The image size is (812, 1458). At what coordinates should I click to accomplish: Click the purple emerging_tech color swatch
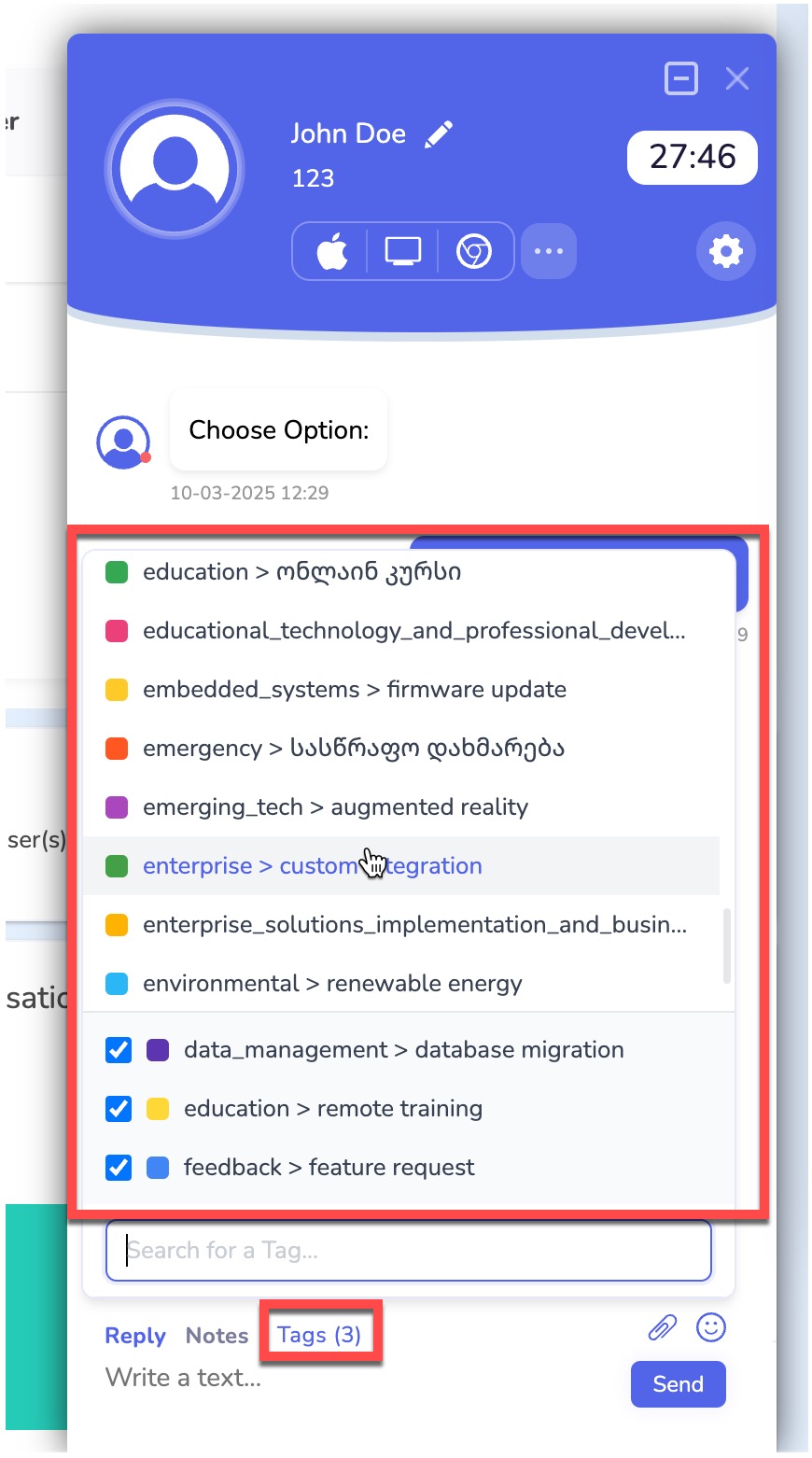117,807
